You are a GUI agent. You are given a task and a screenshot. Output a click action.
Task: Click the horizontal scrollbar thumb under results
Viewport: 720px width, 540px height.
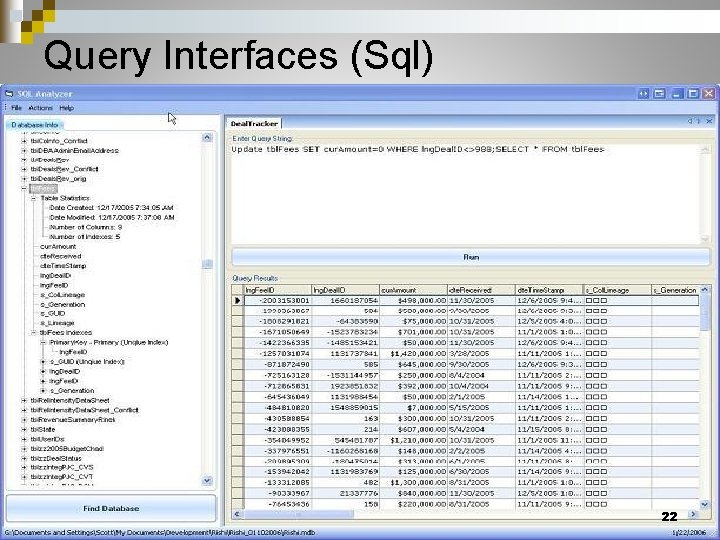tap(298, 514)
